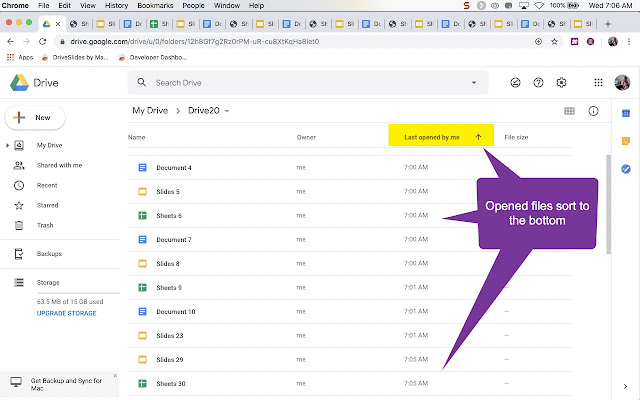
Task: Toggle the view details info panel
Action: pyautogui.click(x=593, y=111)
